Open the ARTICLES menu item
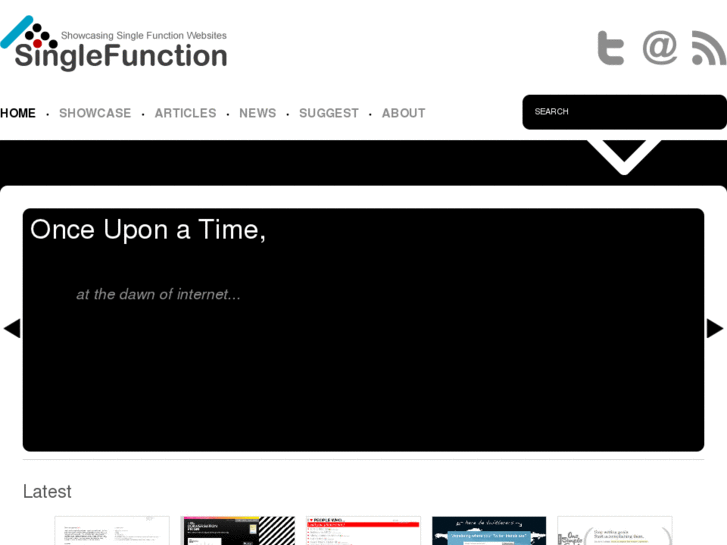The height and width of the screenshot is (545, 727). [x=185, y=113]
